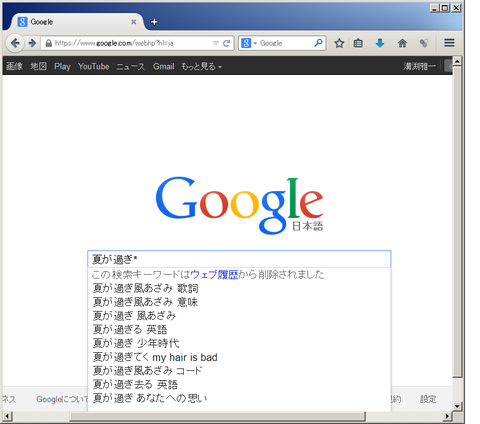Select suggestion 夏が過ぎ 少年時代

[x=239, y=343]
